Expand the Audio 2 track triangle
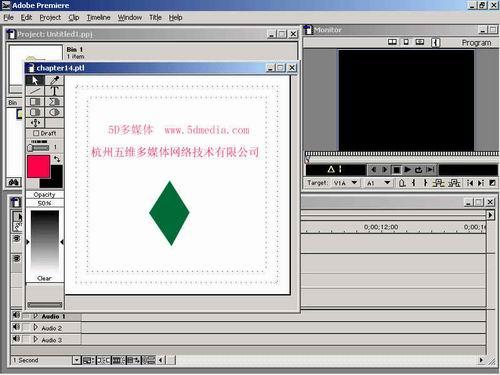Image resolution: width=500 pixels, height=375 pixels. [36, 328]
